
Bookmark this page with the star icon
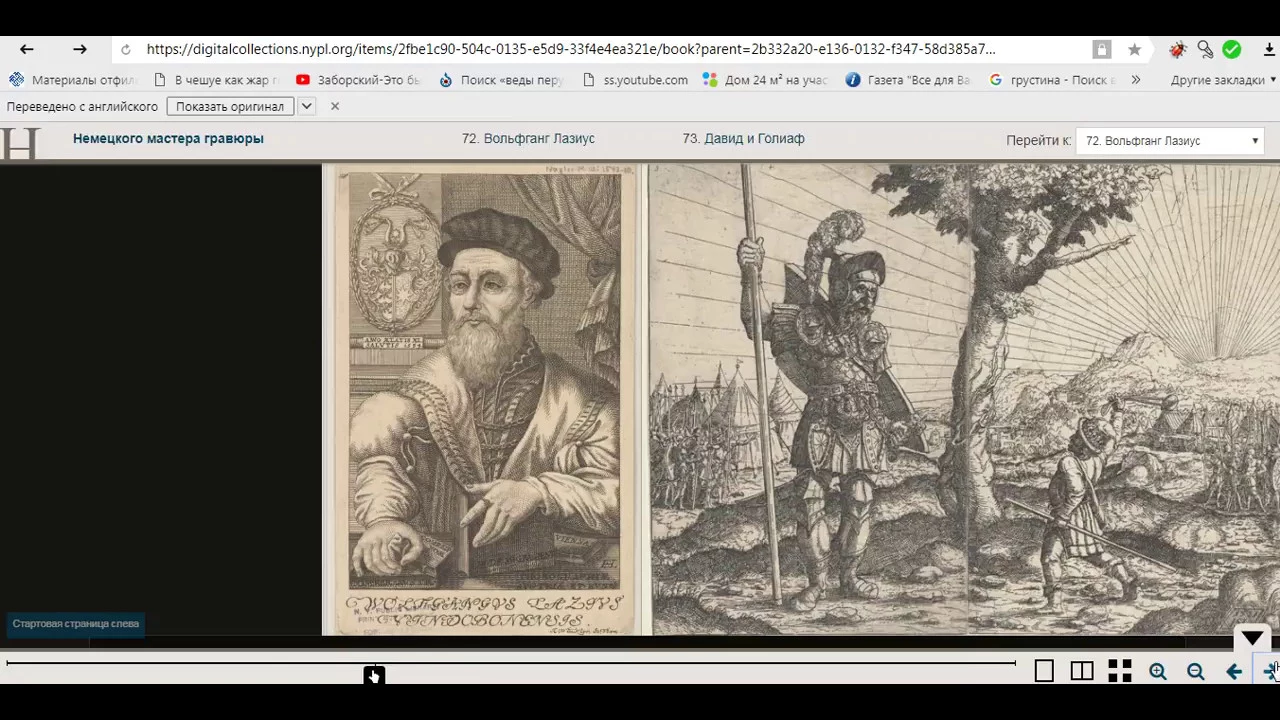tap(1134, 49)
